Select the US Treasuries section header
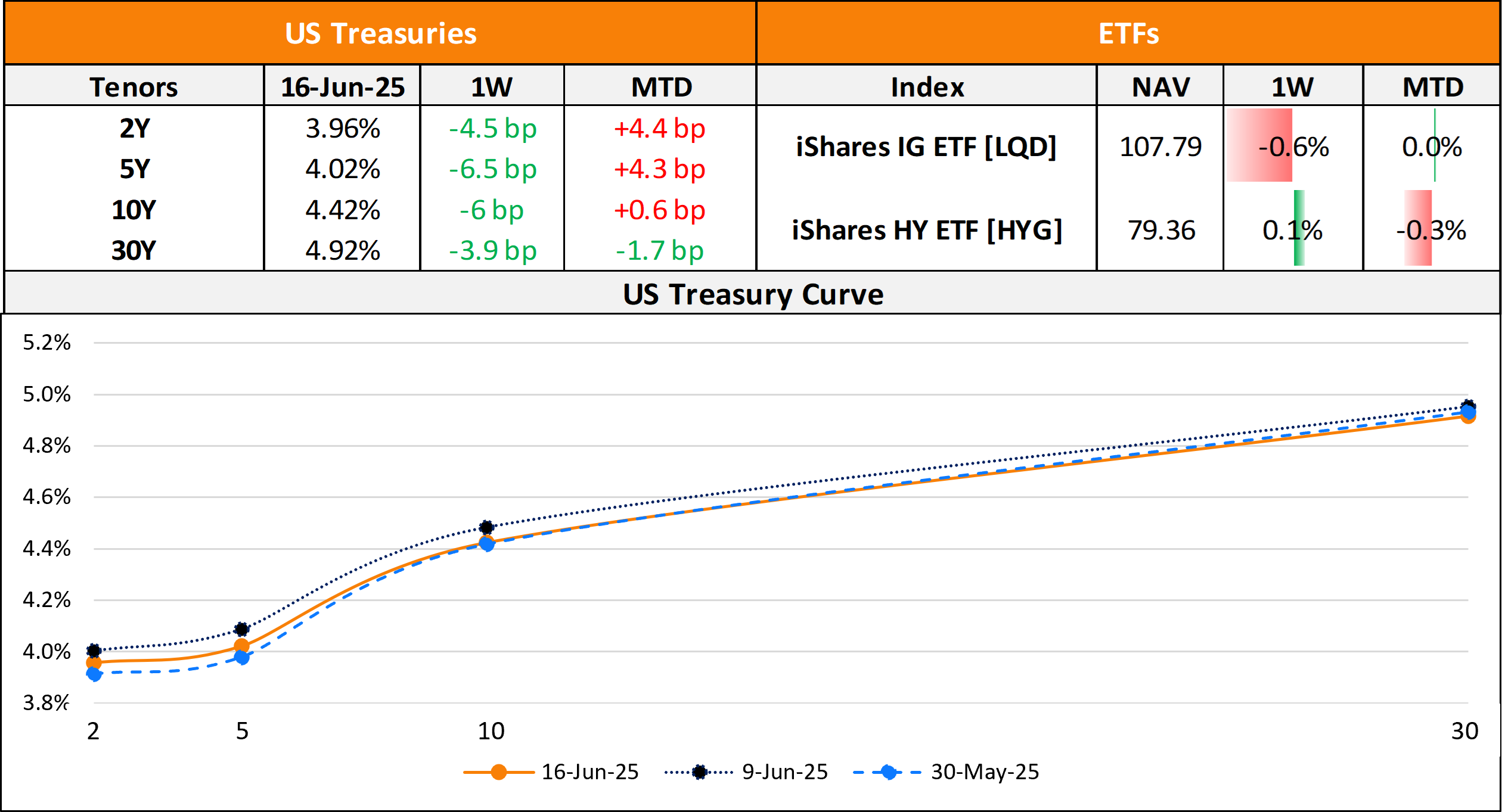1502x812 pixels. click(x=380, y=33)
